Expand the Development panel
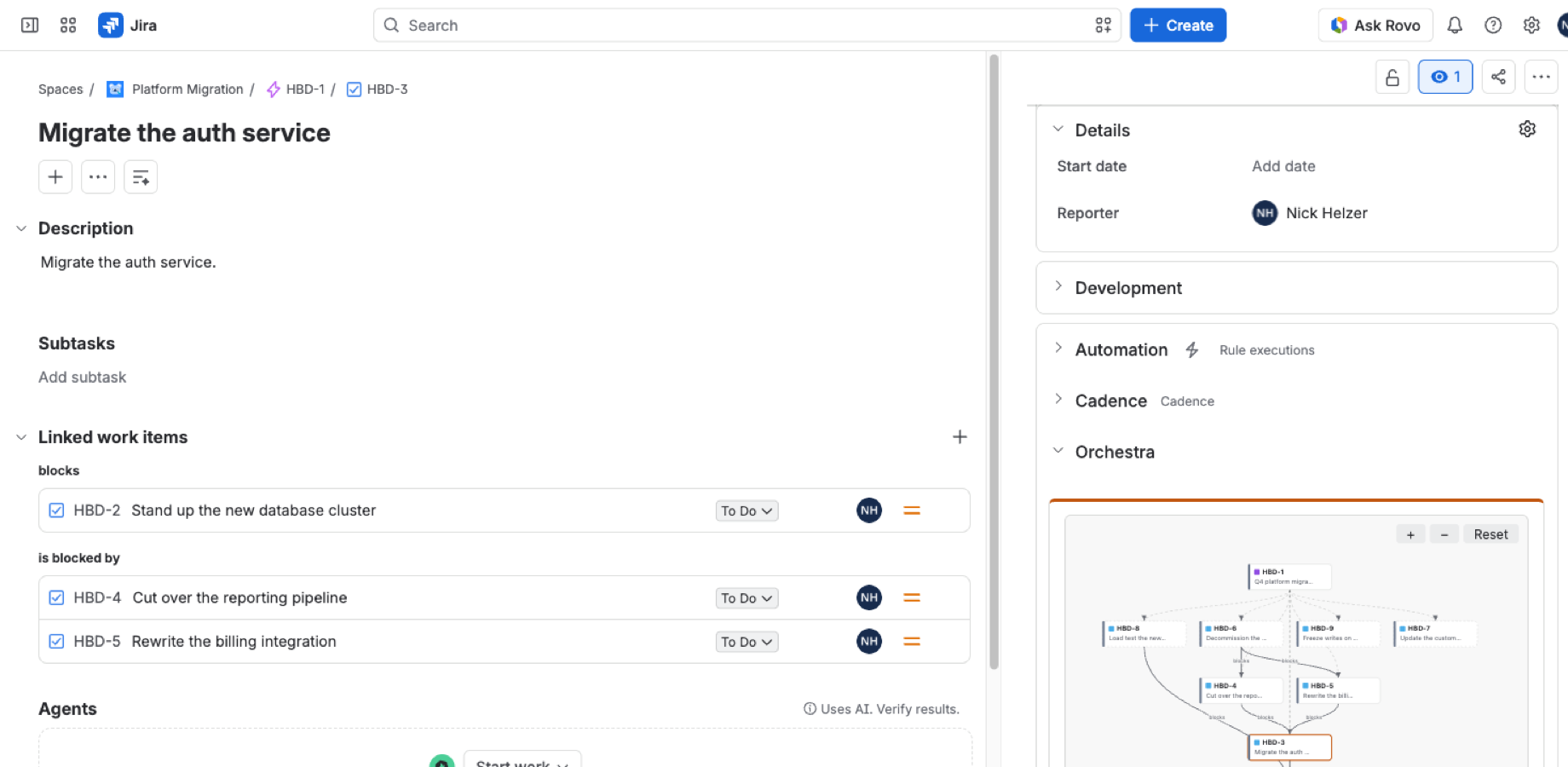 [x=1058, y=286]
